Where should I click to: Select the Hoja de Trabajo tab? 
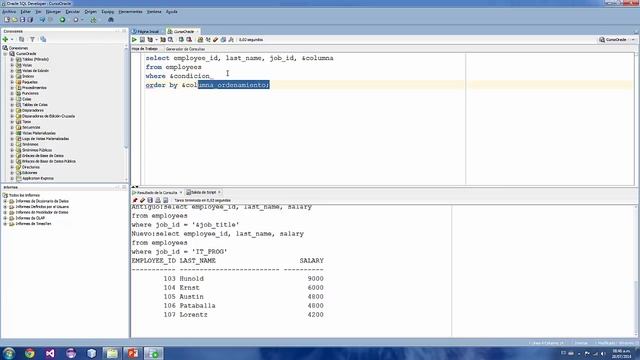144,49
